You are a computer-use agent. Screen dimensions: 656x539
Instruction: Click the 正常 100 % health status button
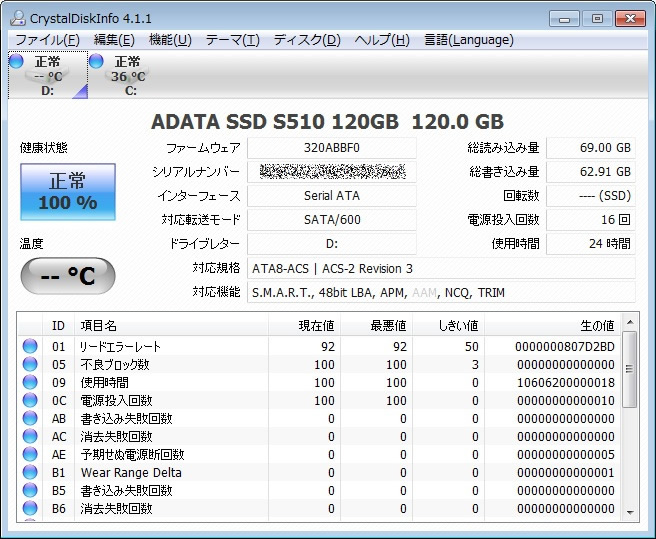click(68, 192)
